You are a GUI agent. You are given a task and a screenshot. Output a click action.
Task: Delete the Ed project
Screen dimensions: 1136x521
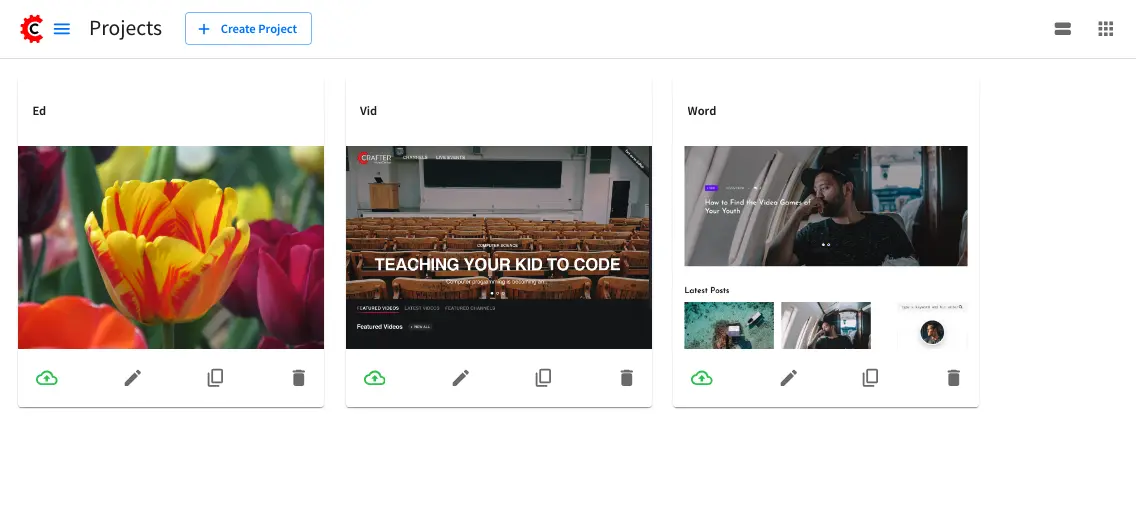click(298, 378)
